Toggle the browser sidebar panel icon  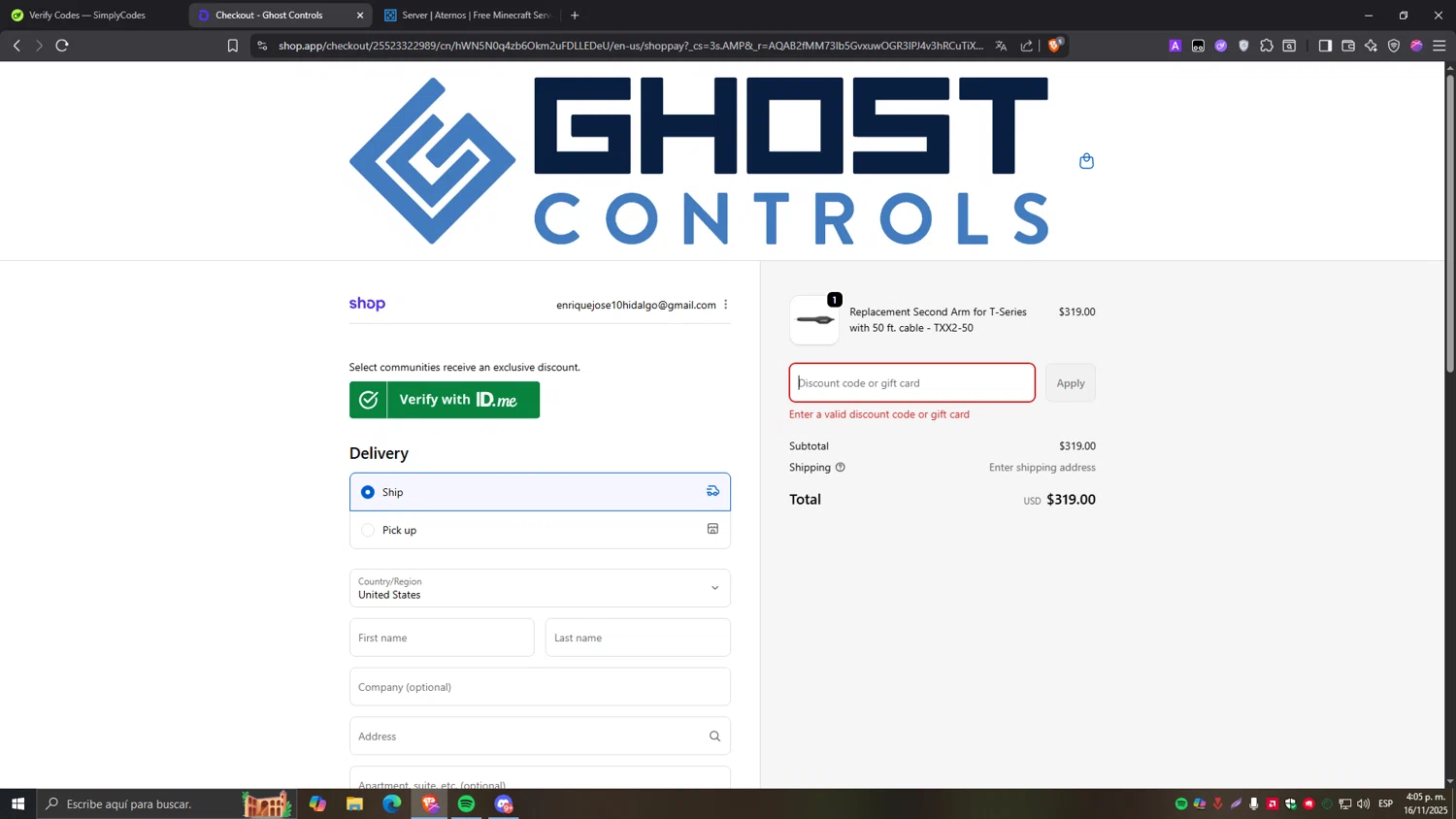pyautogui.click(x=1325, y=46)
